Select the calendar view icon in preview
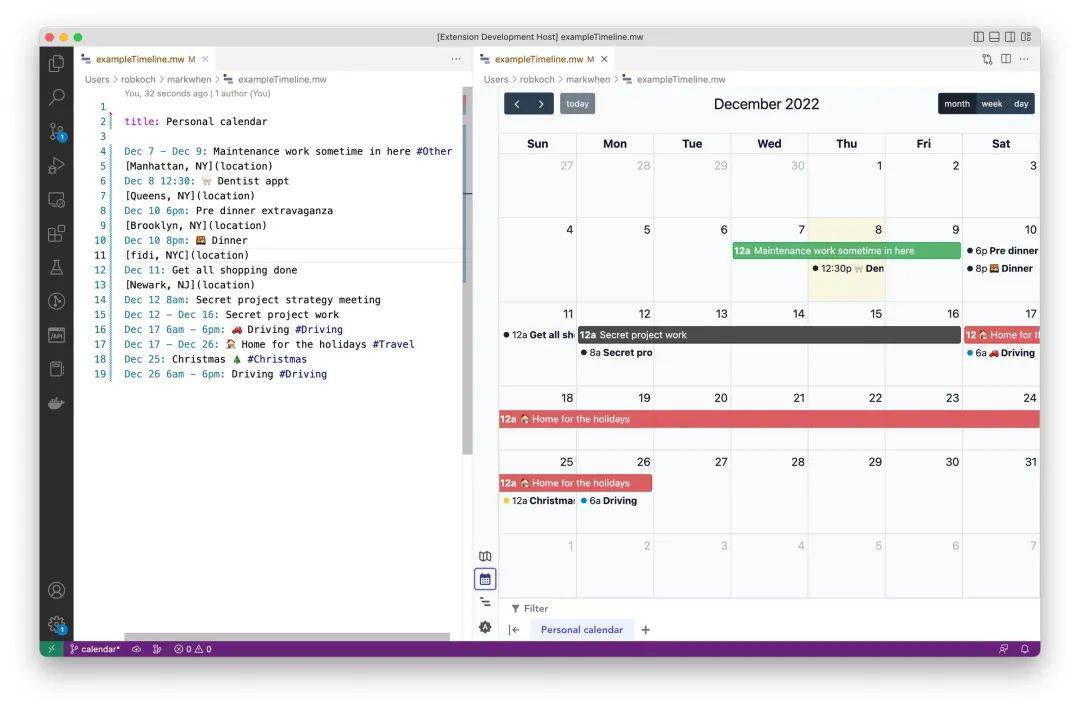This screenshot has height=709, width=1080. point(485,579)
